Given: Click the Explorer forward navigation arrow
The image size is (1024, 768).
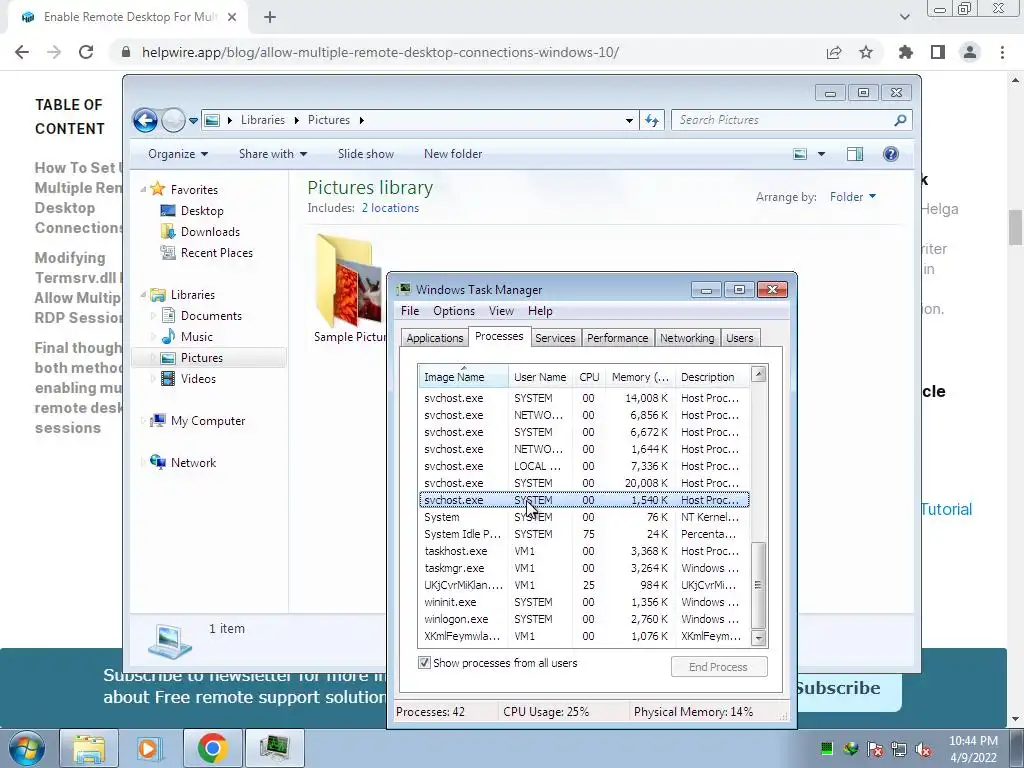Looking at the screenshot, I should pos(173,120).
